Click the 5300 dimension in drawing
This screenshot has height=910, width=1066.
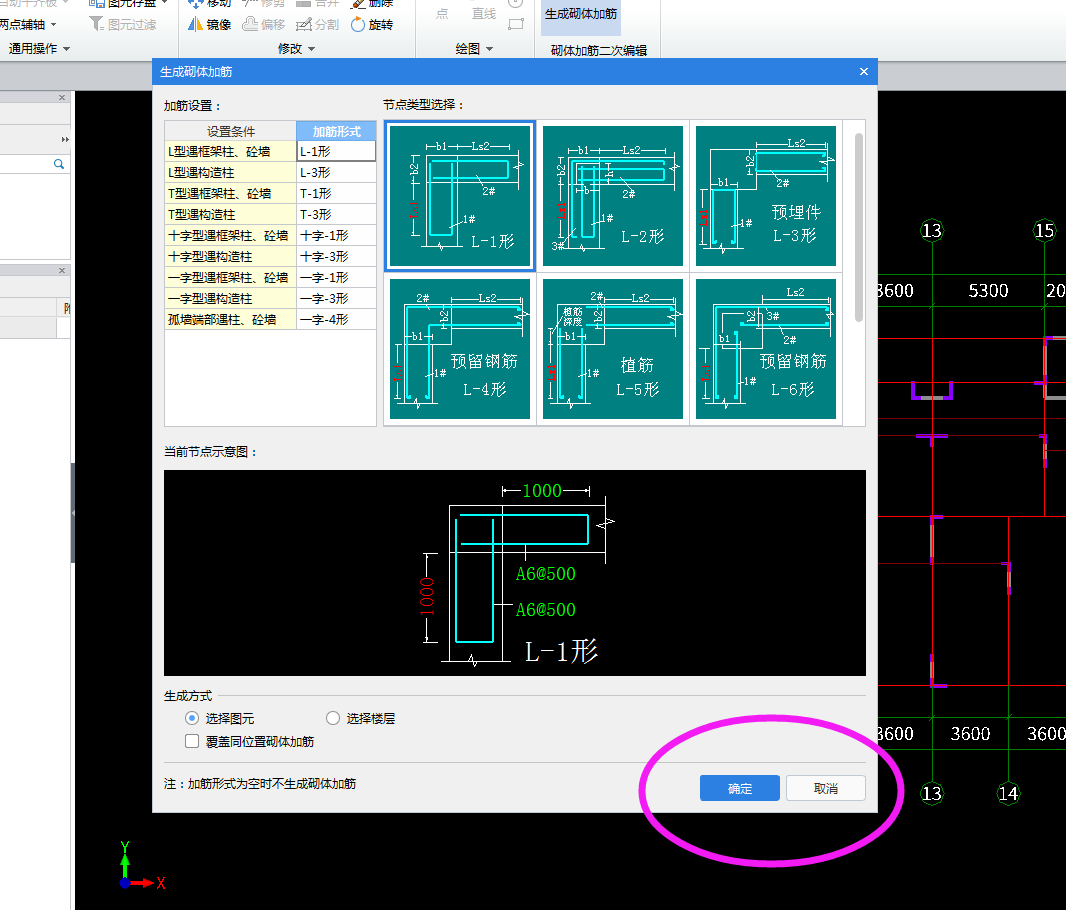988,291
